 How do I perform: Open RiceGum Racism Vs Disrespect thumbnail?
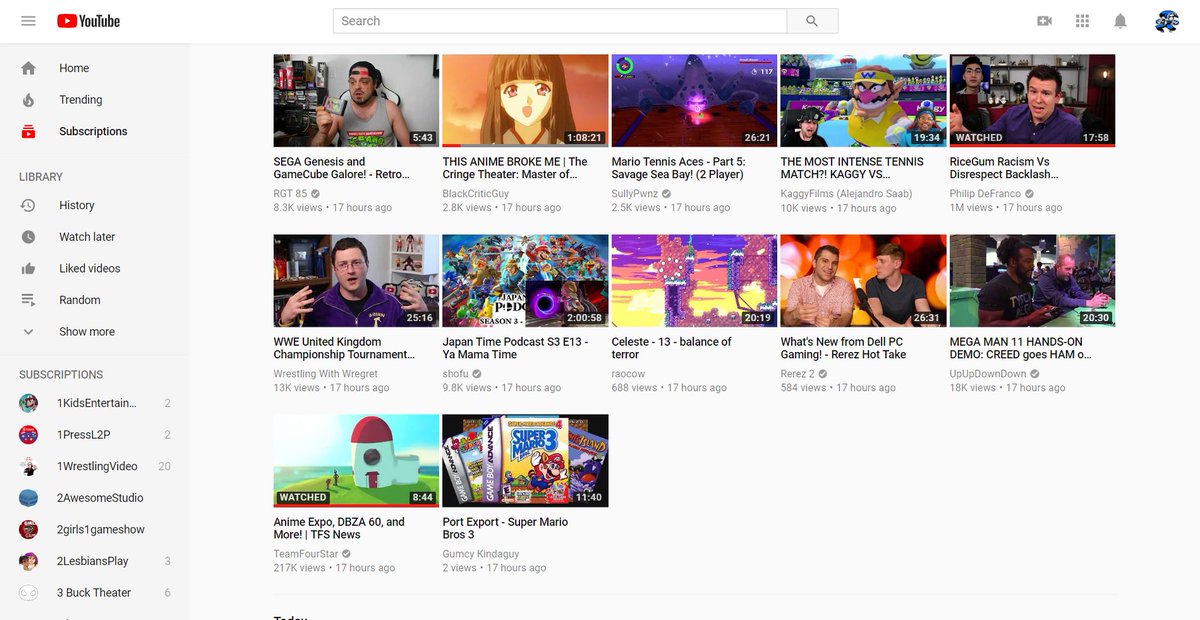coord(1032,101)
